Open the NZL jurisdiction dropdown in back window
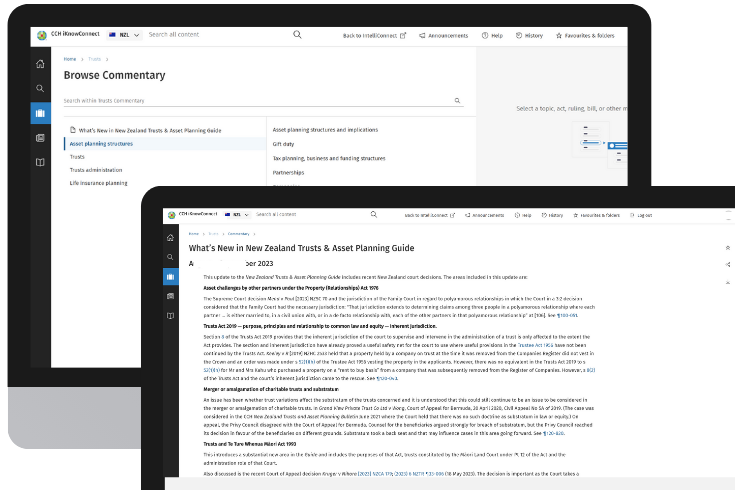The height and width of the screenshot is (490, 735). pyautogui.click(x=125, y=35)
